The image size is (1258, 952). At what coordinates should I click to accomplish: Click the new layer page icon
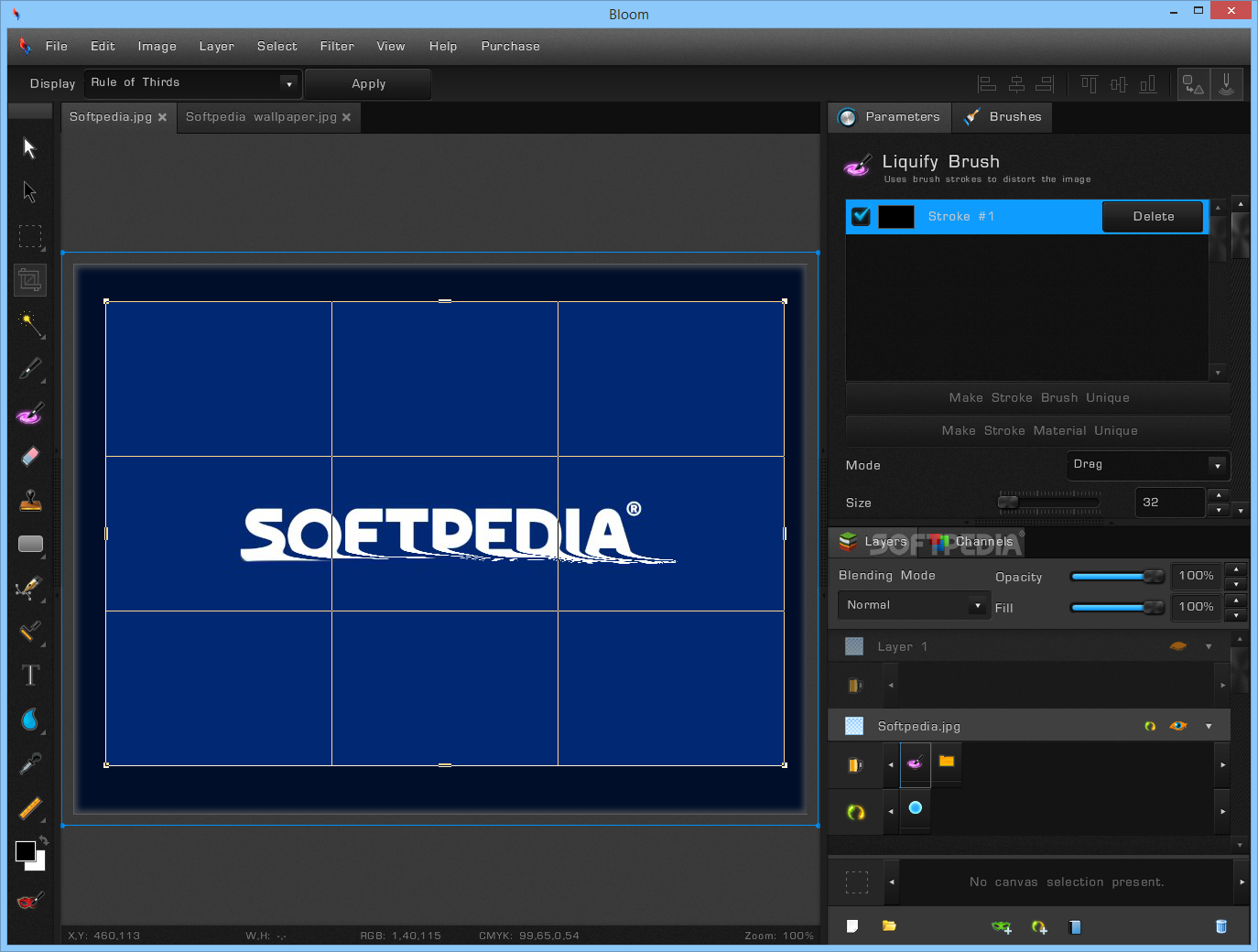point(852,926)
